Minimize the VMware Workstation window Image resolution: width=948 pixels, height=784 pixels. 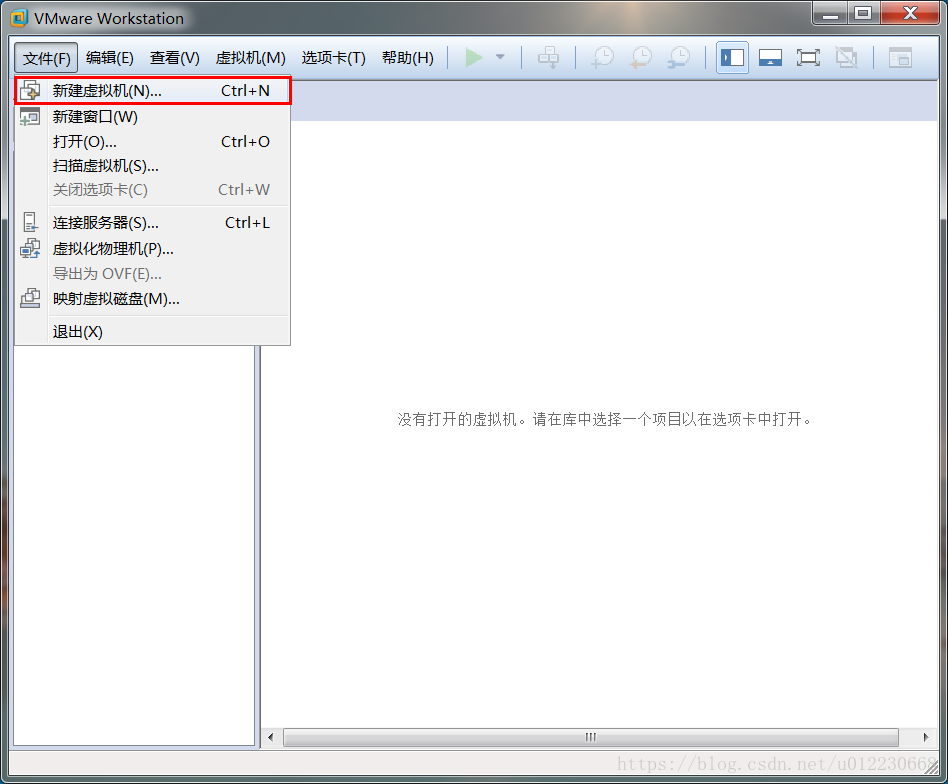[831, 14]
